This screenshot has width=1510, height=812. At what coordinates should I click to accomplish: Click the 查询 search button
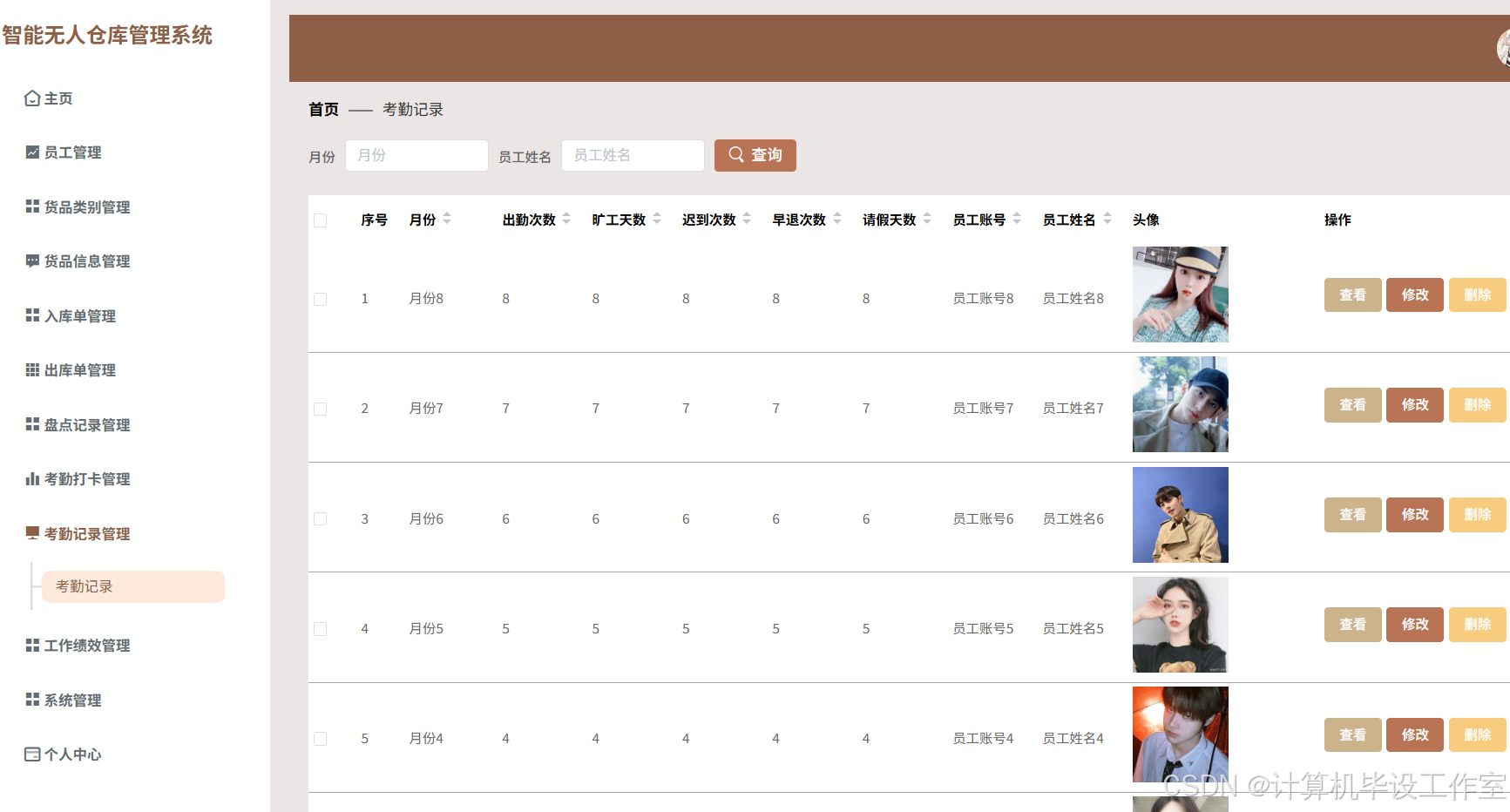click(x=755, y=155)
